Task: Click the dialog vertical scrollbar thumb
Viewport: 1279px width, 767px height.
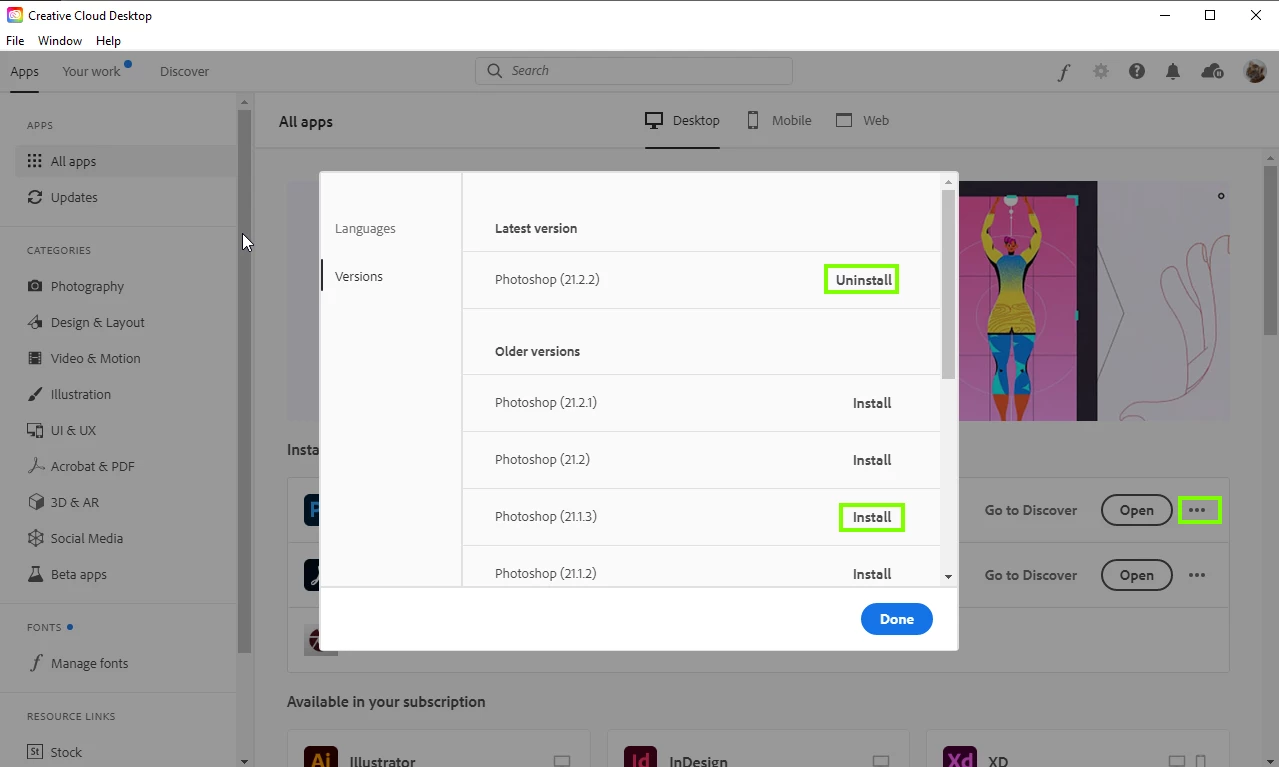Action: (948, 285)
